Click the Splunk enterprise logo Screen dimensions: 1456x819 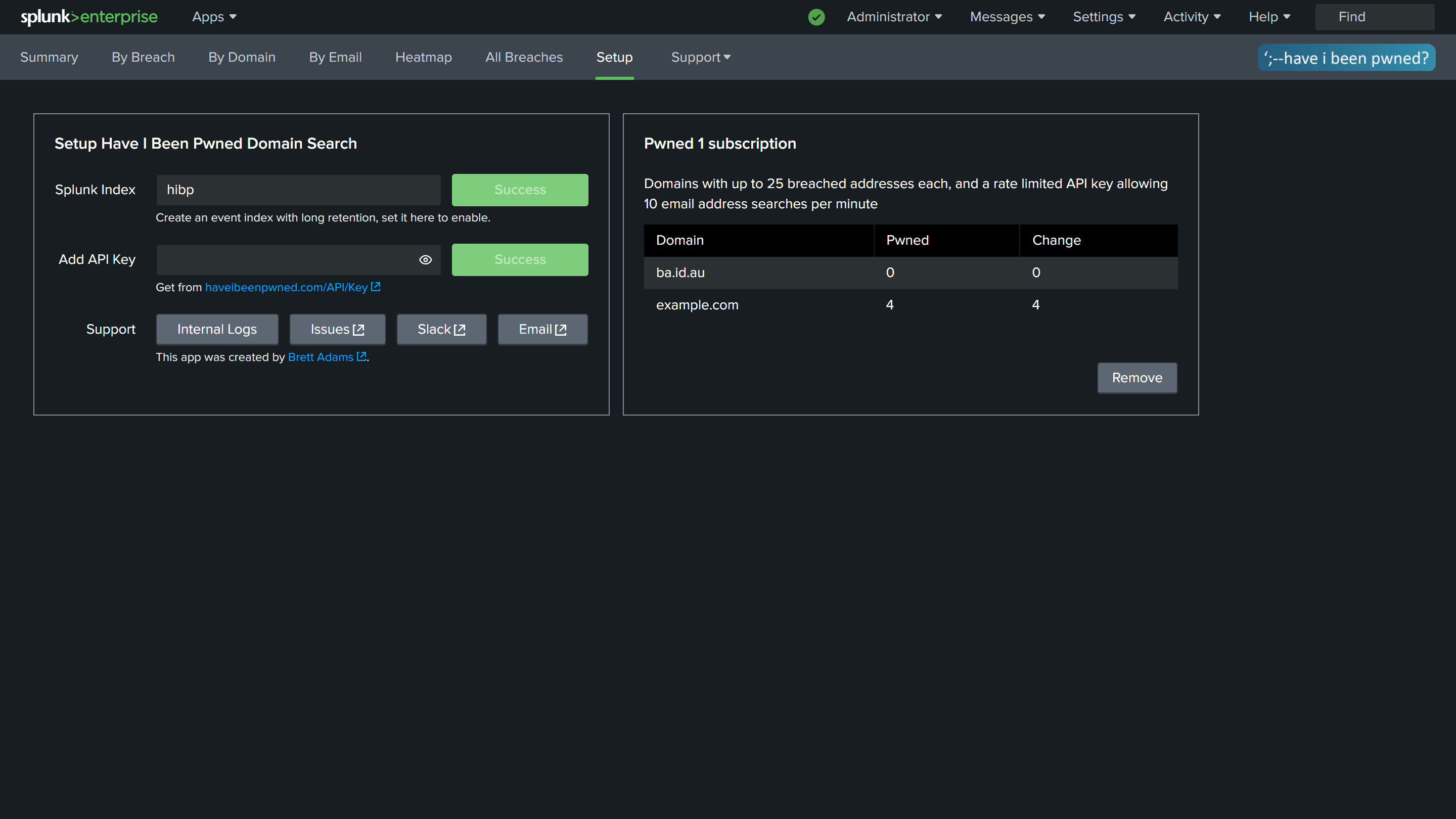coord(89,17)
